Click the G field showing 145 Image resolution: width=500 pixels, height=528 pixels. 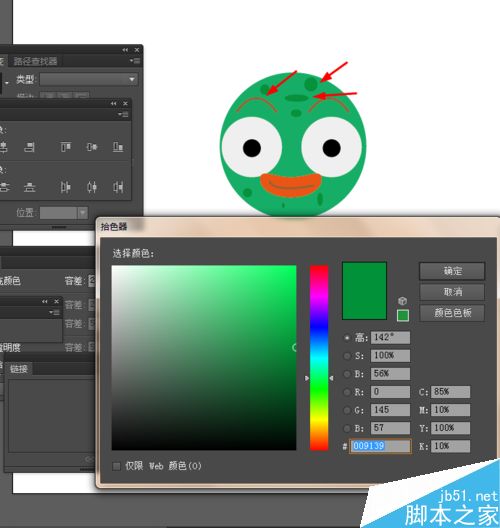(391, 410)
